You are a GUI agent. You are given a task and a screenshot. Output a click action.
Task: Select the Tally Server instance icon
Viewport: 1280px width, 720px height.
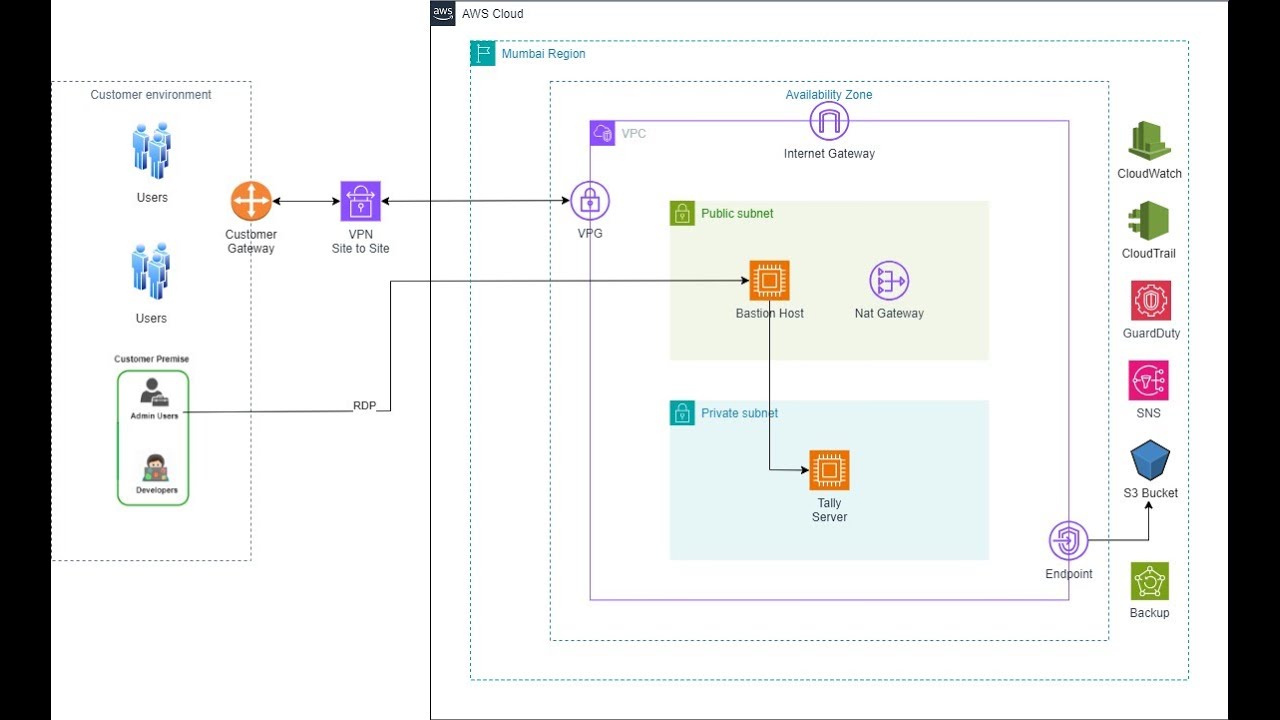pos(829,470)
